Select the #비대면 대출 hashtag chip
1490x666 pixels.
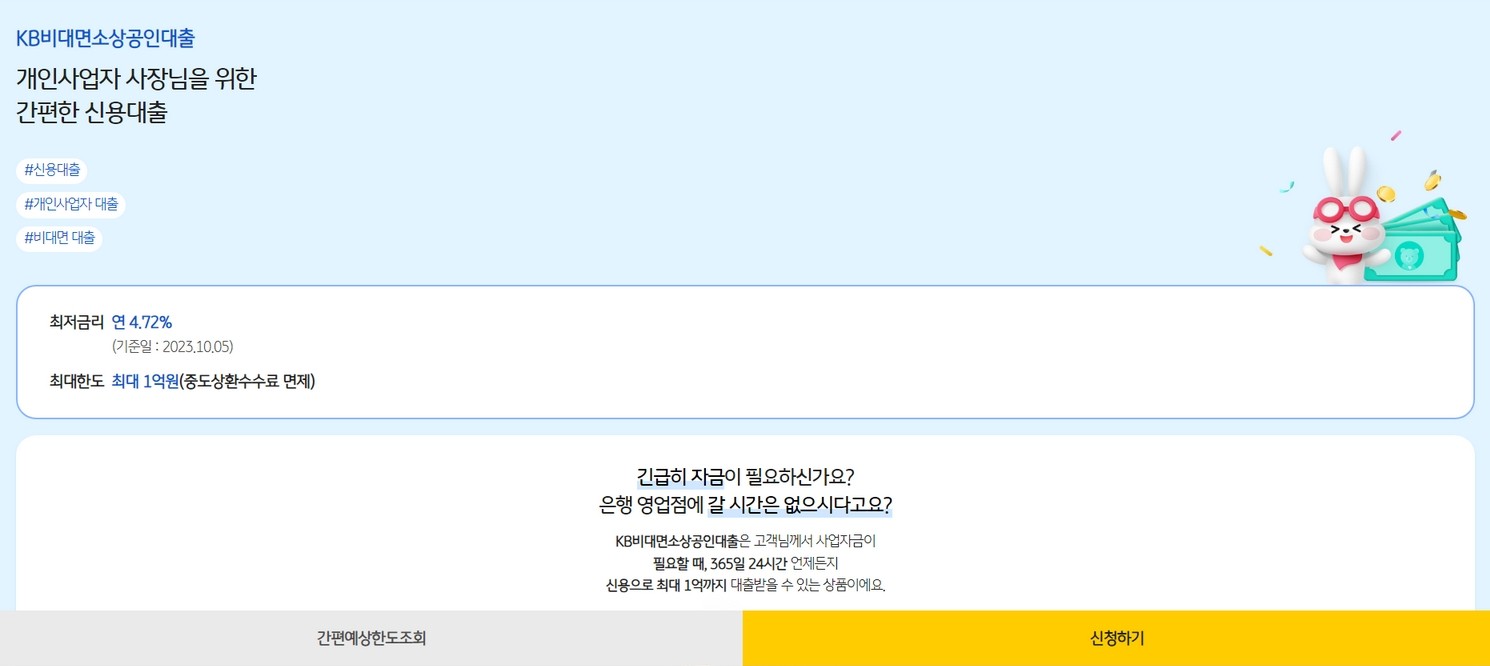[58, 237]
